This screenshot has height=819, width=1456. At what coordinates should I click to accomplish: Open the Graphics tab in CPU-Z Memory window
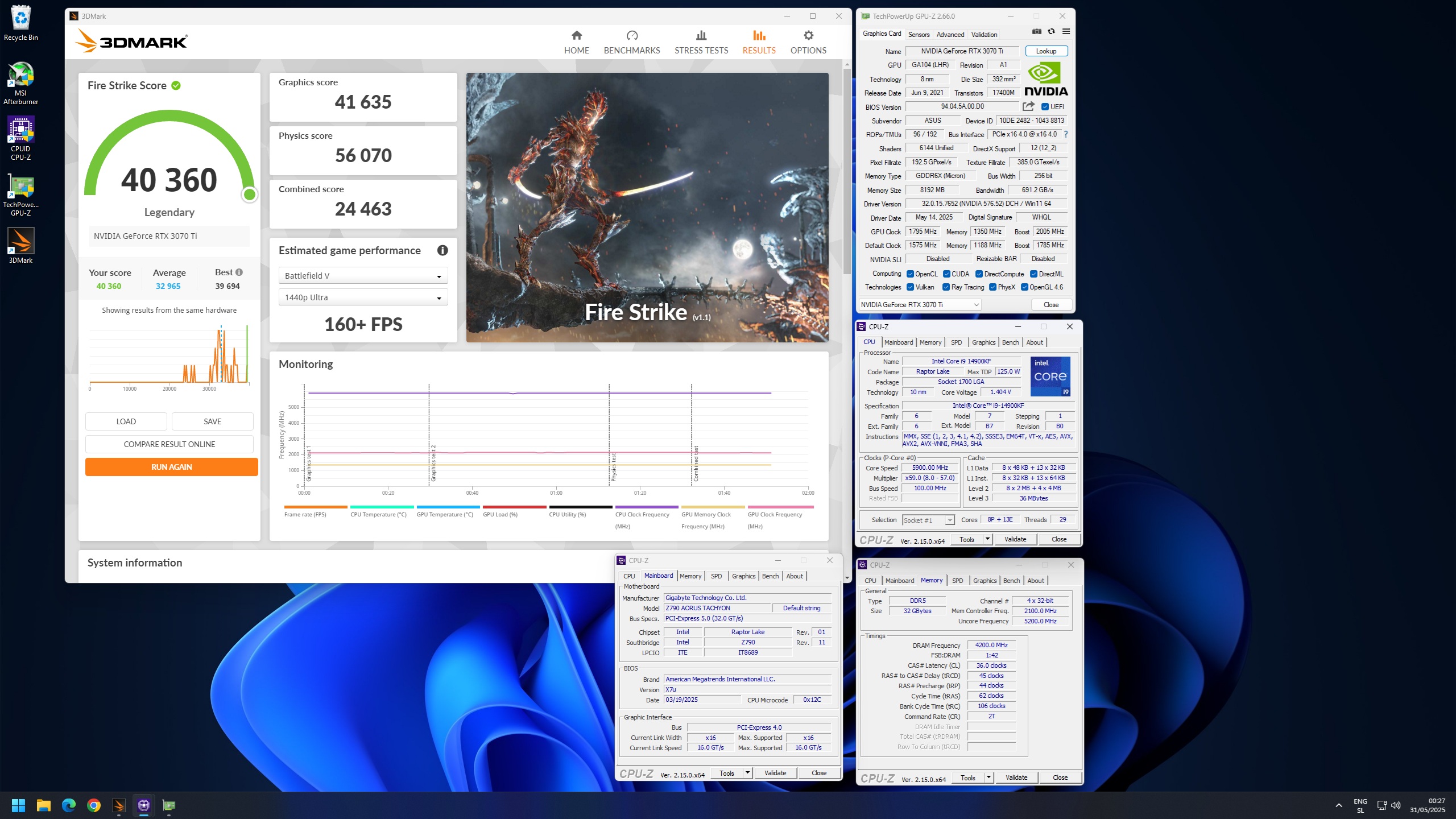pos(985,581)
